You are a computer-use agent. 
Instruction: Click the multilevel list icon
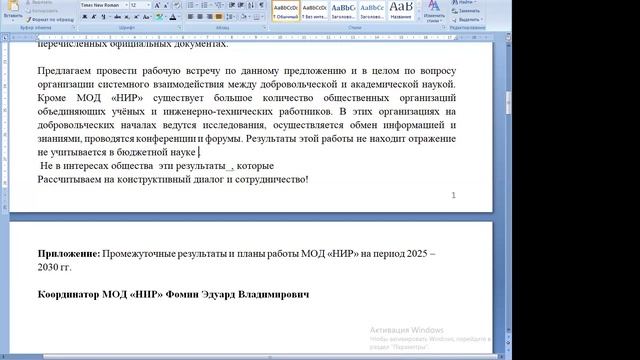[x=218, y=5]
